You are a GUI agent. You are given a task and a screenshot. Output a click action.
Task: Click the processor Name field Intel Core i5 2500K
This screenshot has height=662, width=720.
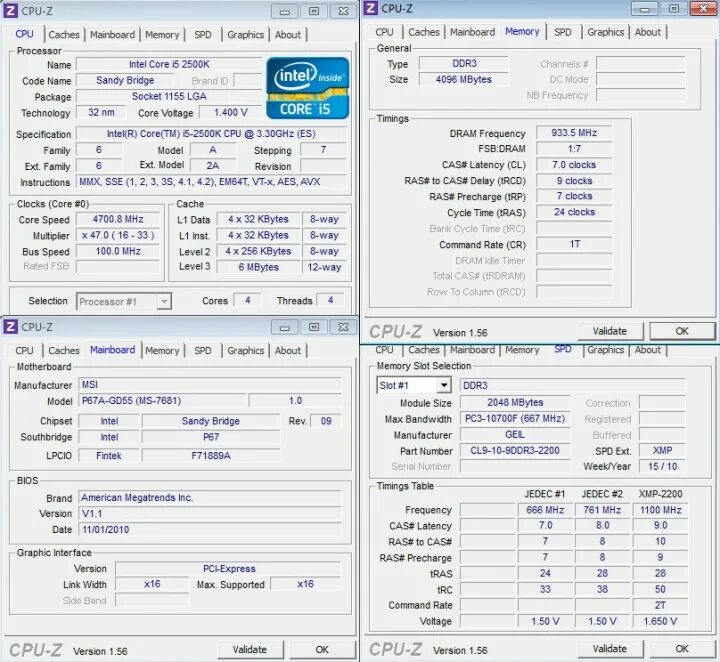point(169,64)
